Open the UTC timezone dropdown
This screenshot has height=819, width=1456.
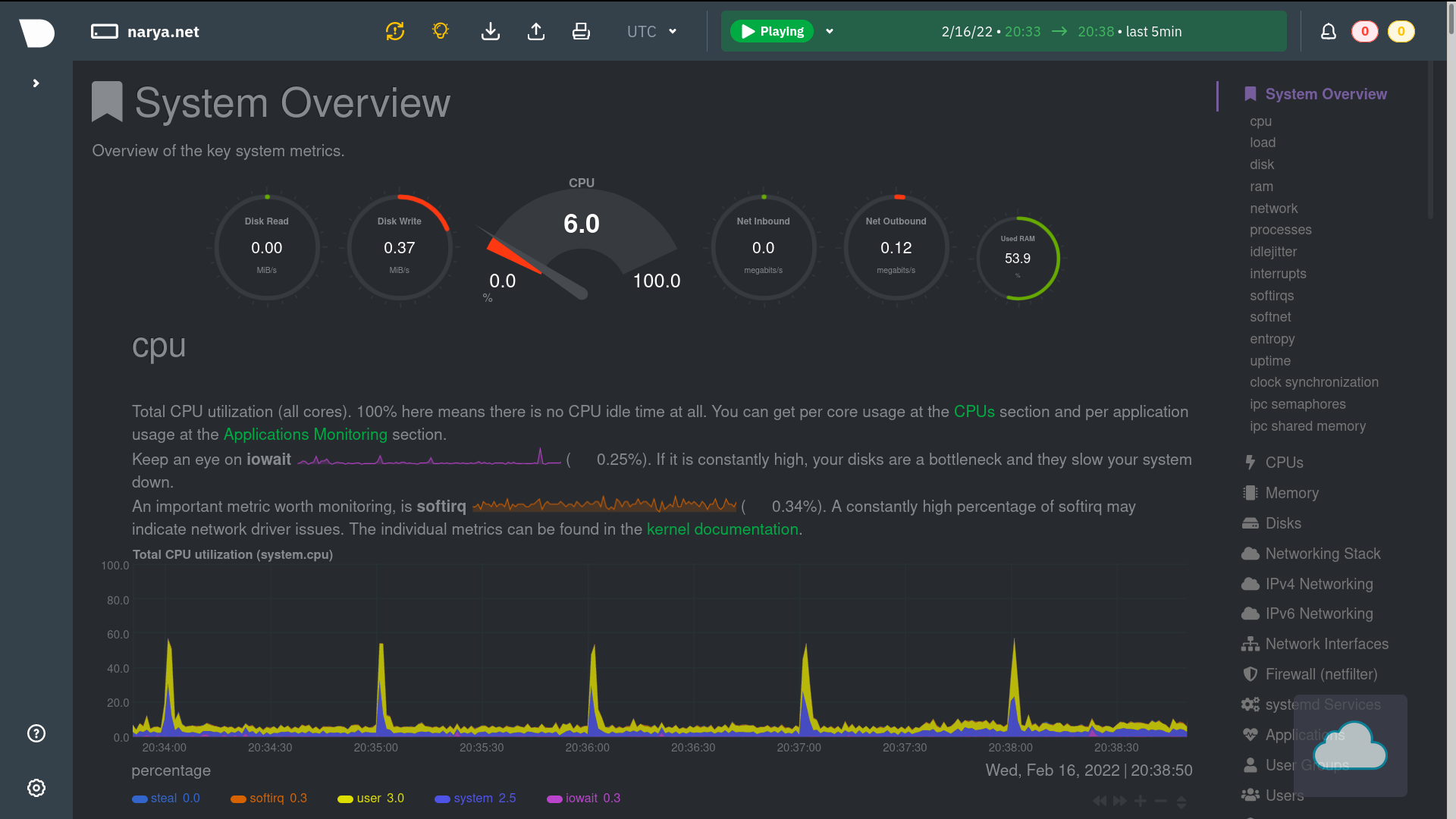point(651,31)
